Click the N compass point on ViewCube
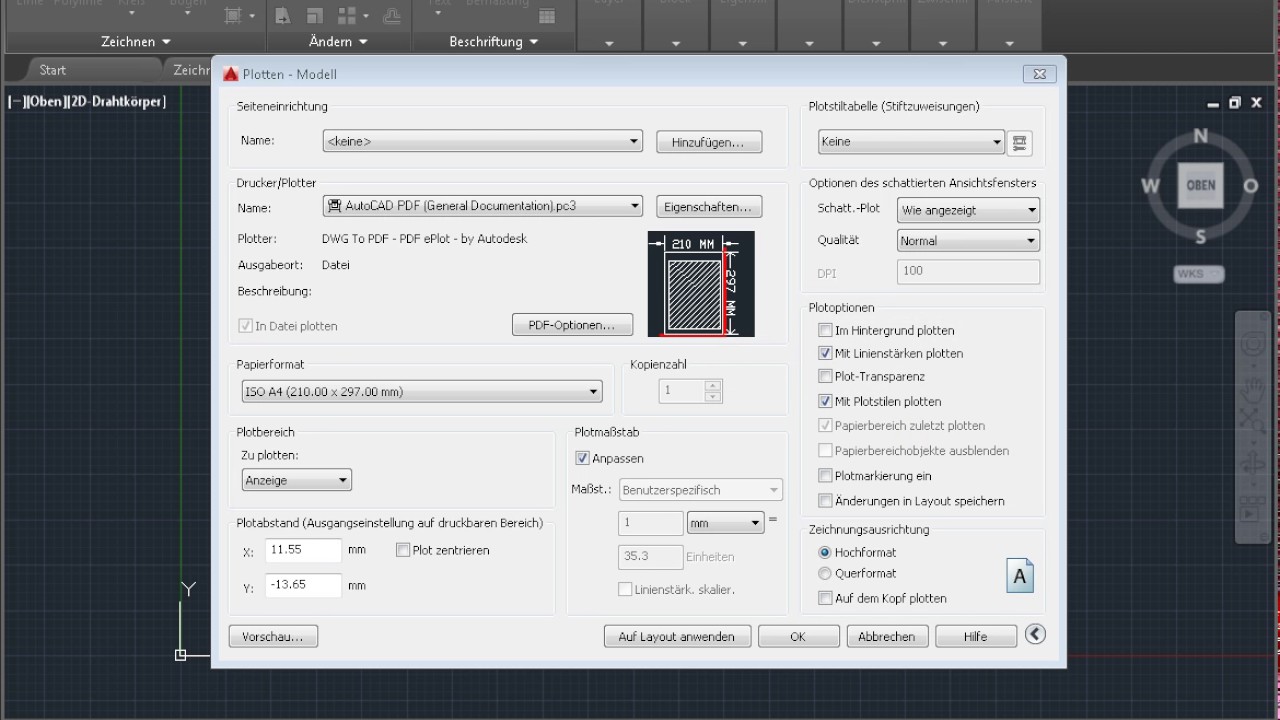 (1201, 136)
